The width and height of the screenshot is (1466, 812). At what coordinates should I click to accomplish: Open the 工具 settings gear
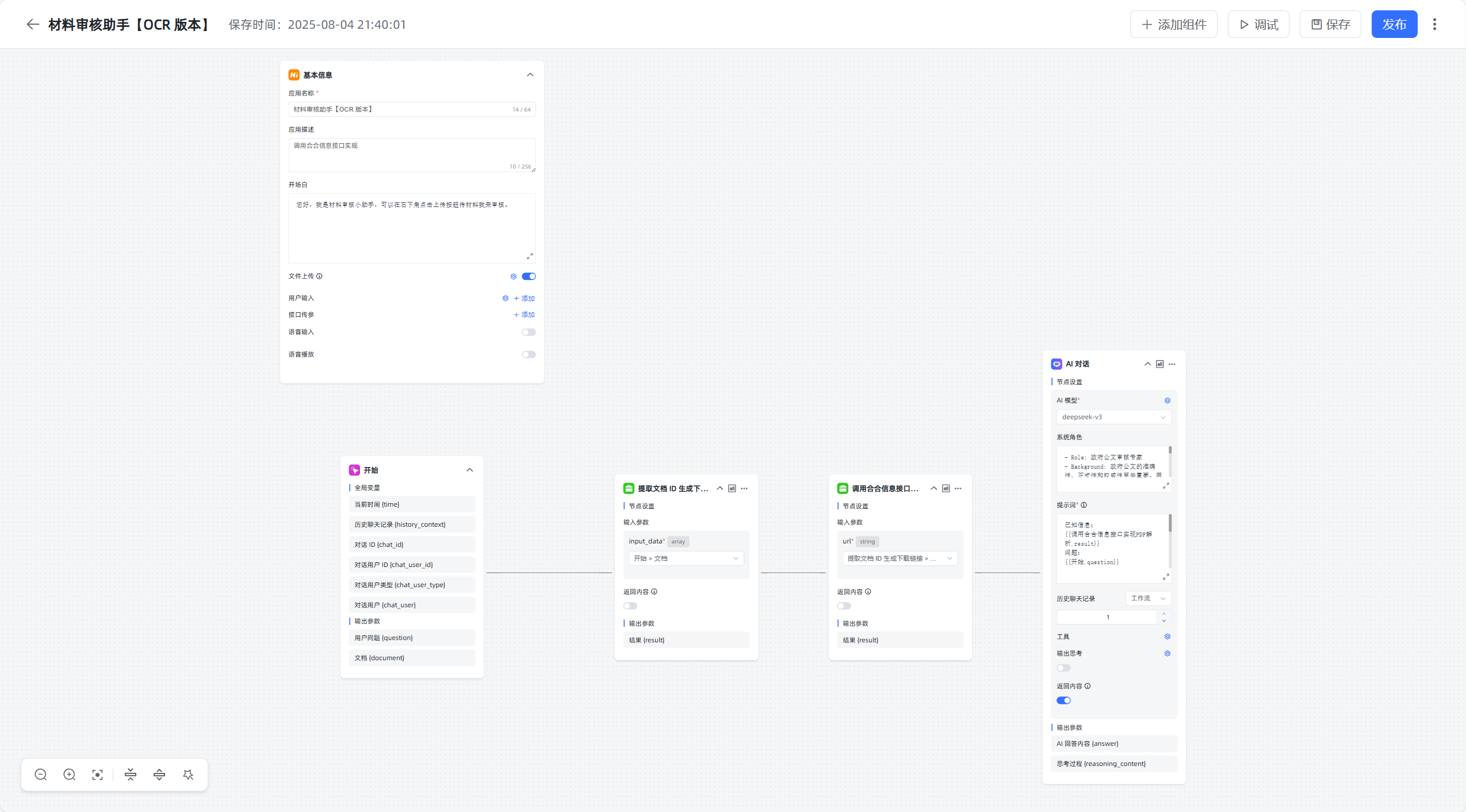pyautogui.click(x=1168, y=637)
